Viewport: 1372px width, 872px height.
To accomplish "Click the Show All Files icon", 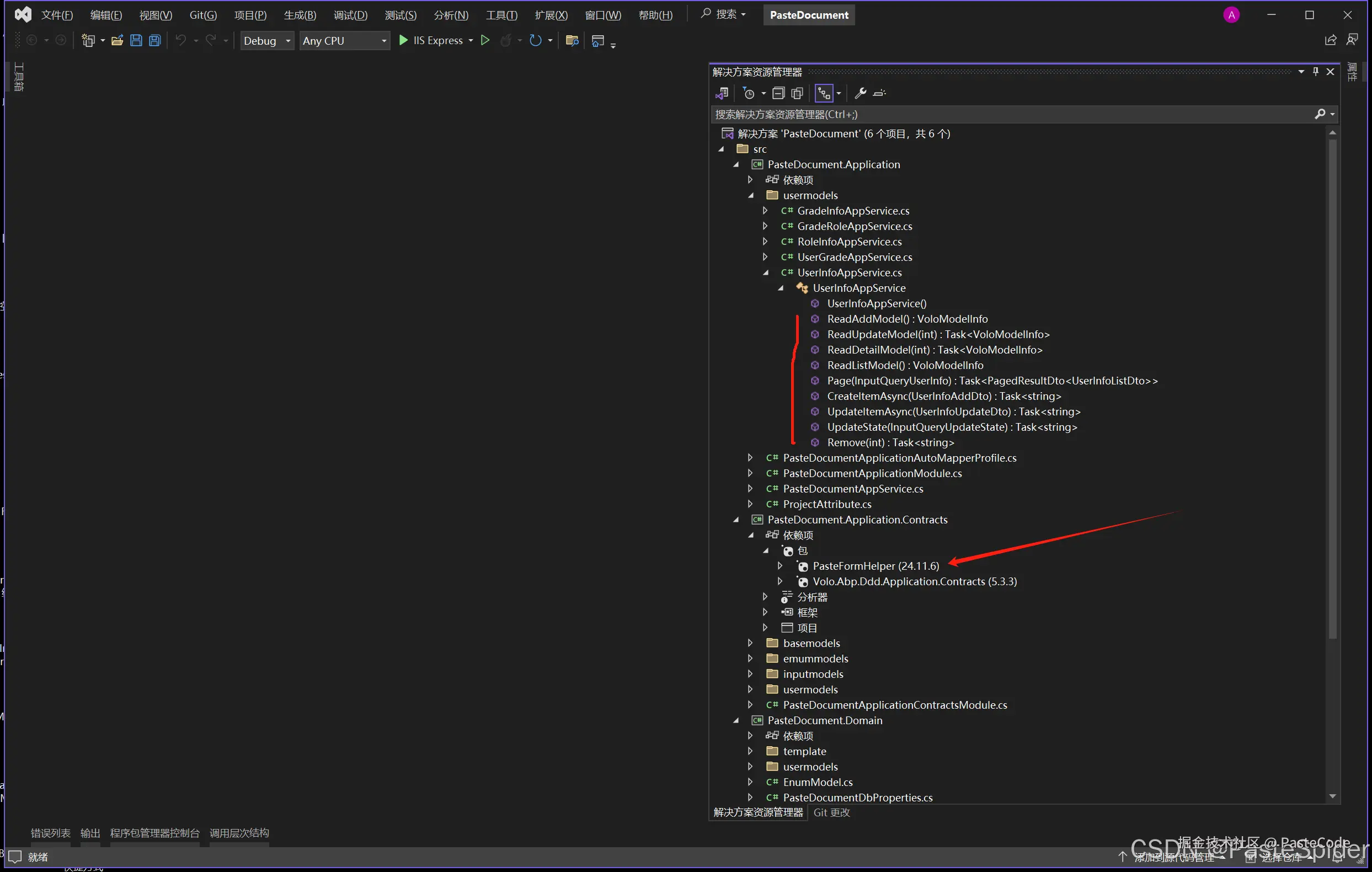I will (797, 93).
